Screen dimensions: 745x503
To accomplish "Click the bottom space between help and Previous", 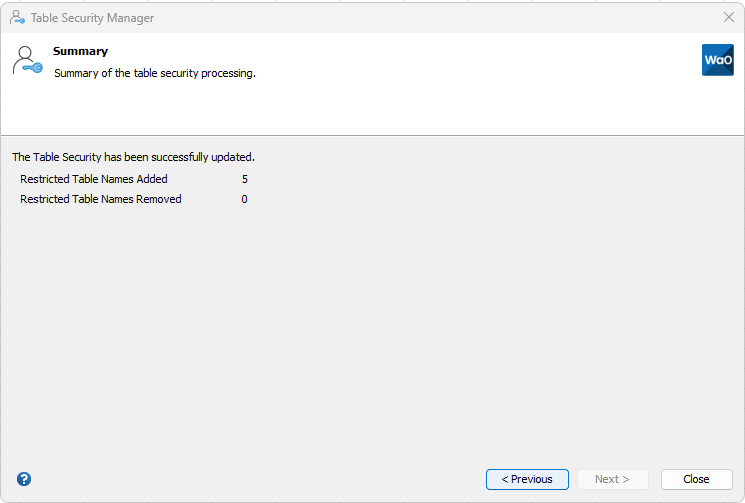I will tap(250, 479).
